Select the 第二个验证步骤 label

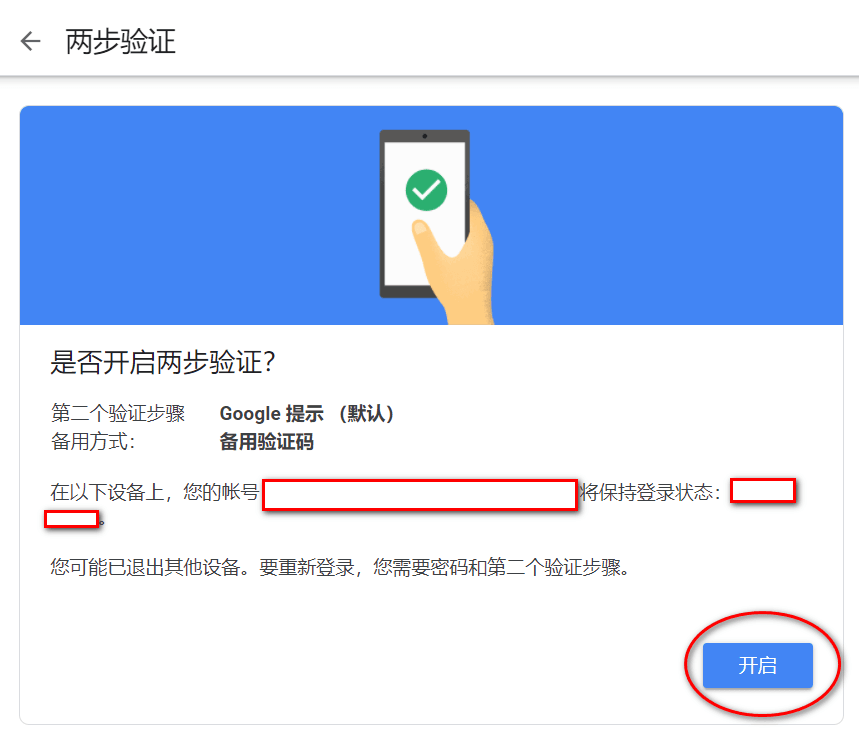click(118, 414)
